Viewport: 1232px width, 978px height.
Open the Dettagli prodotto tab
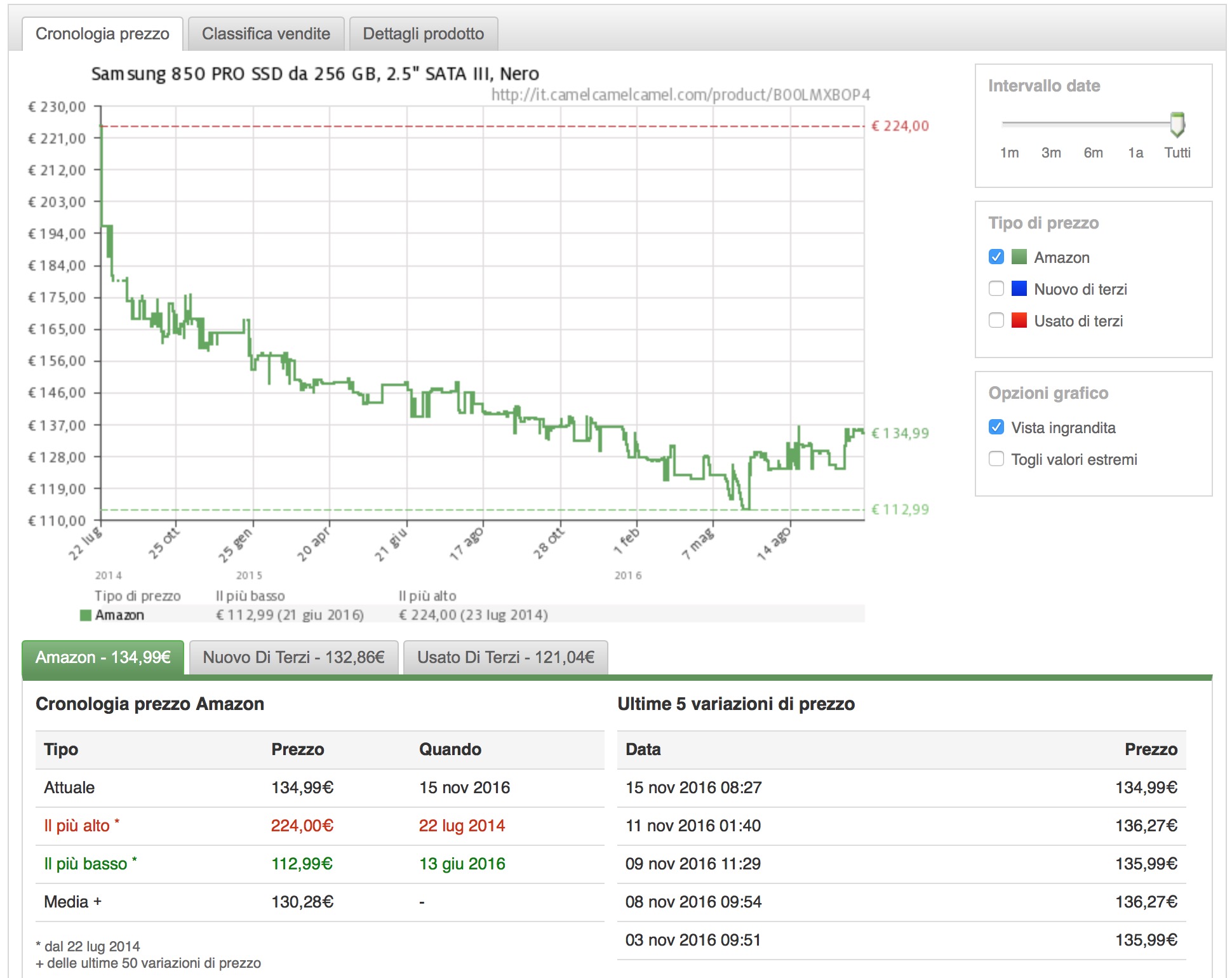click(x=424, y=34)
